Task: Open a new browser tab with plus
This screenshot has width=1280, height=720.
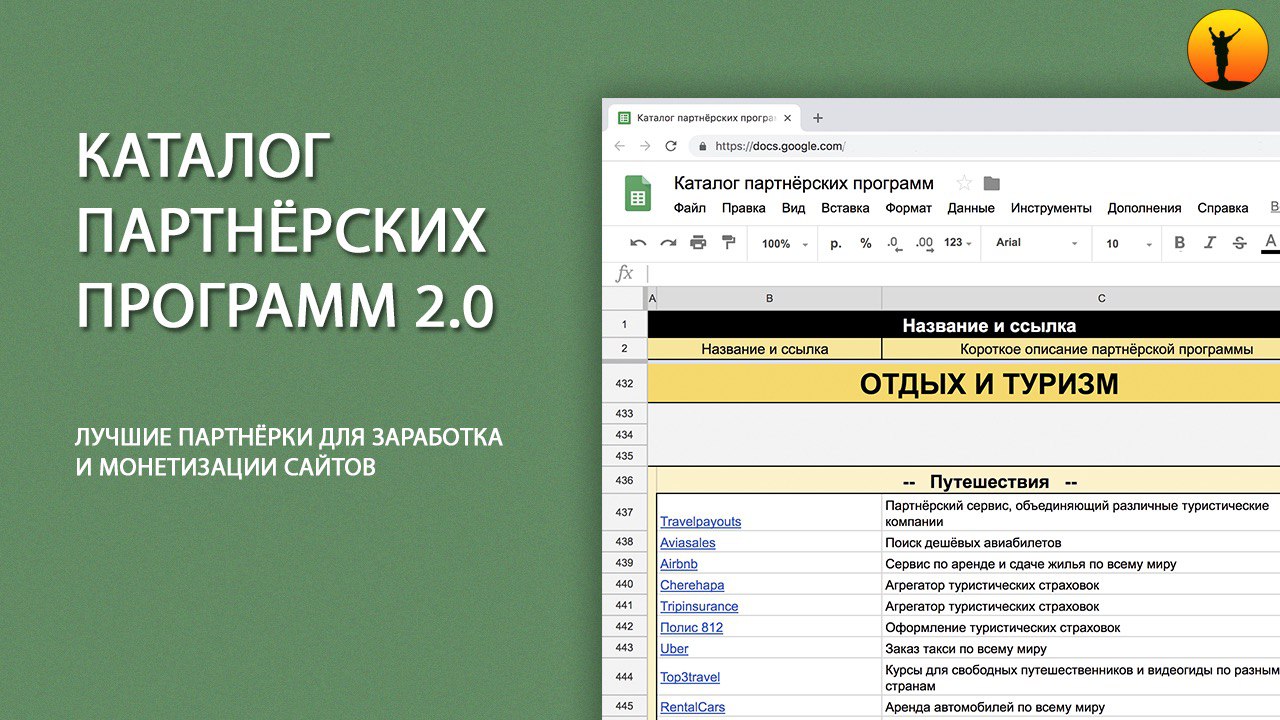Action: click(817, 118)
